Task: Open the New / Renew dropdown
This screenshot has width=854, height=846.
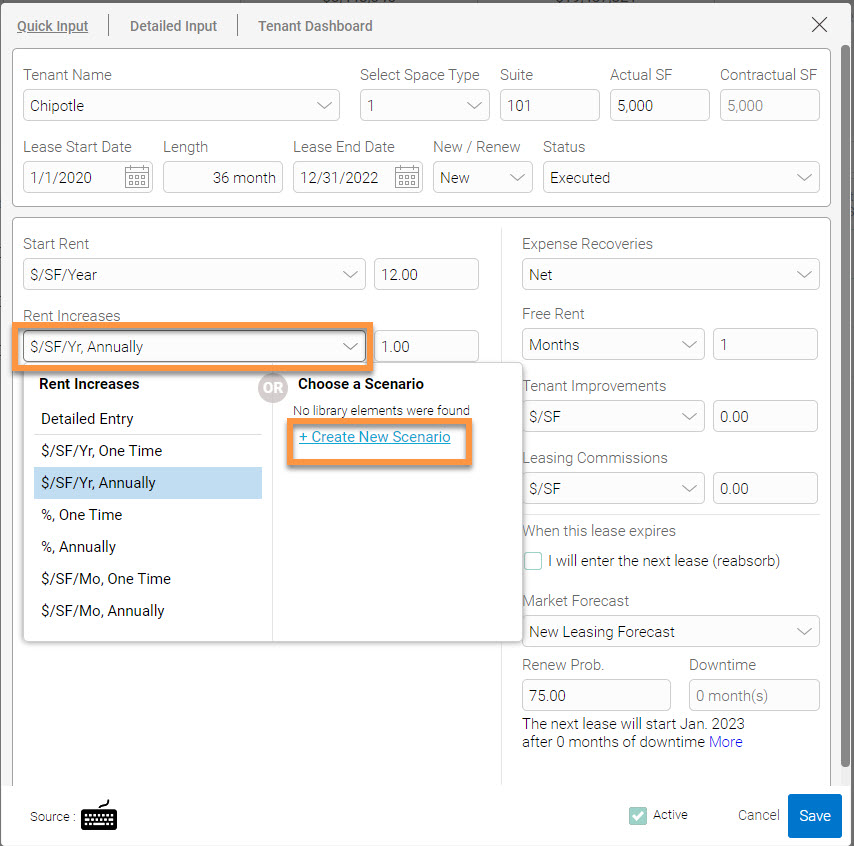Action: (483, 177)
